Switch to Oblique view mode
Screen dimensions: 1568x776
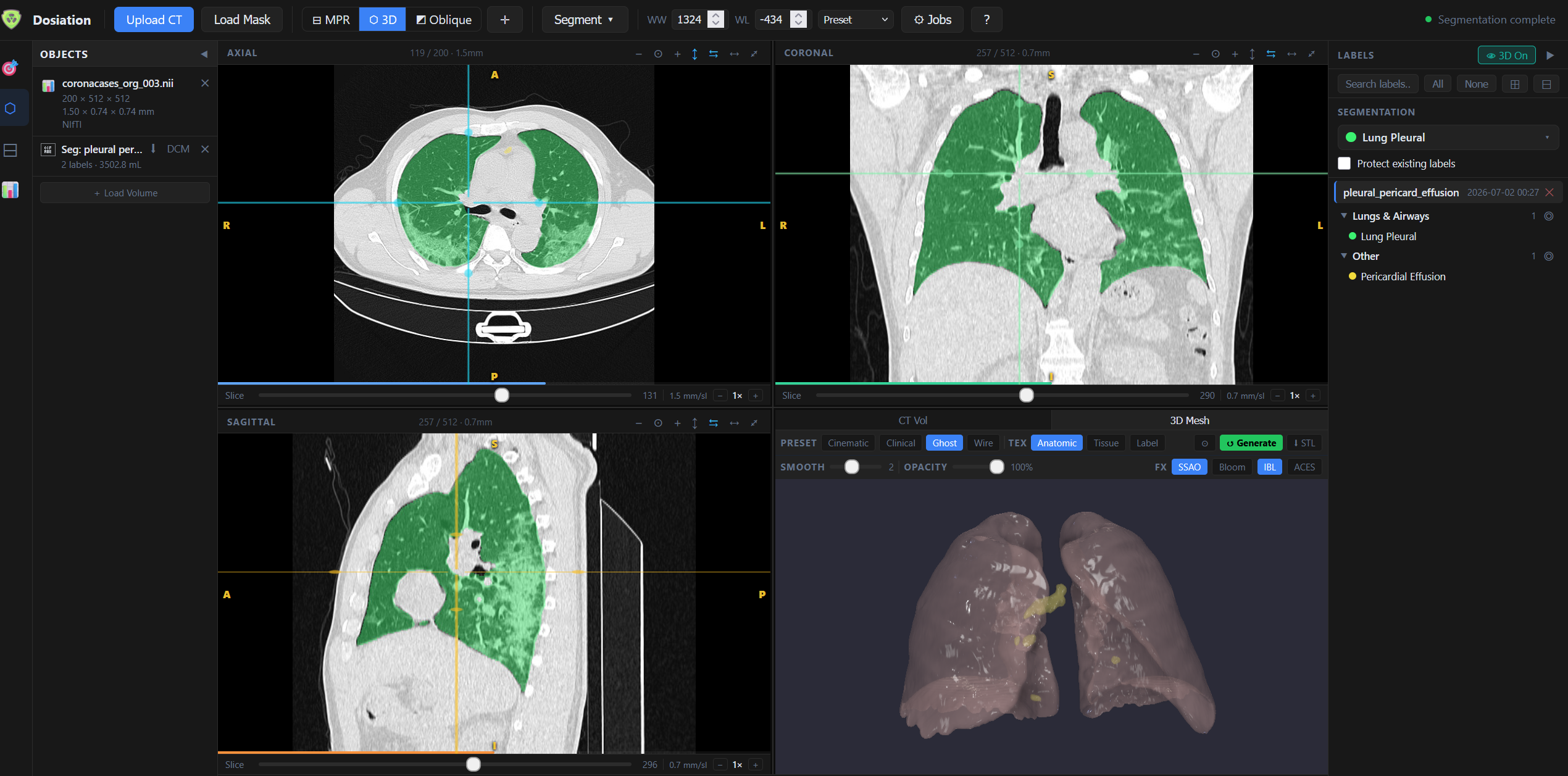coord(444,20)
